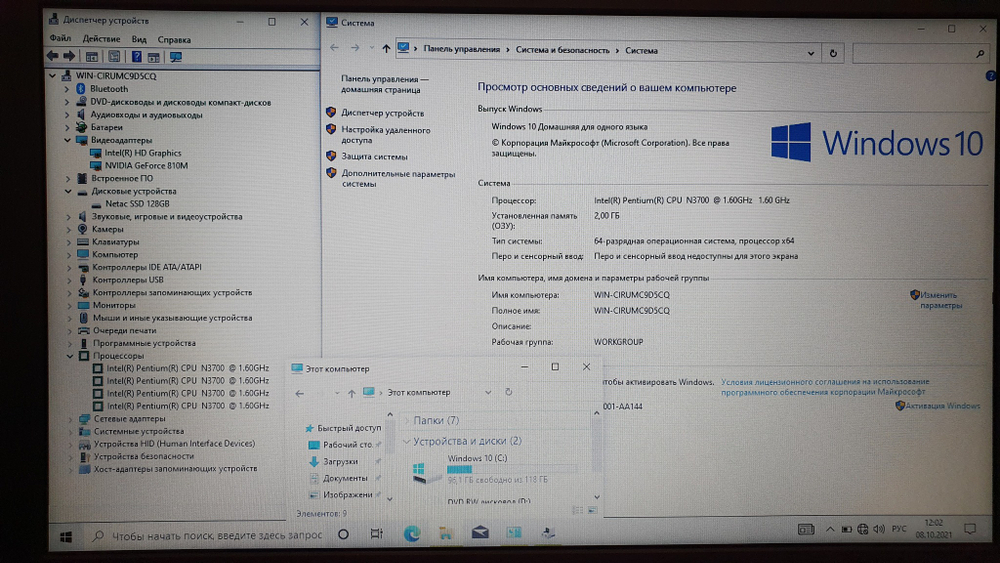Expand Папки (7) group
The width and height of the screenshot is (1000, 563).
tap(407, 421)
